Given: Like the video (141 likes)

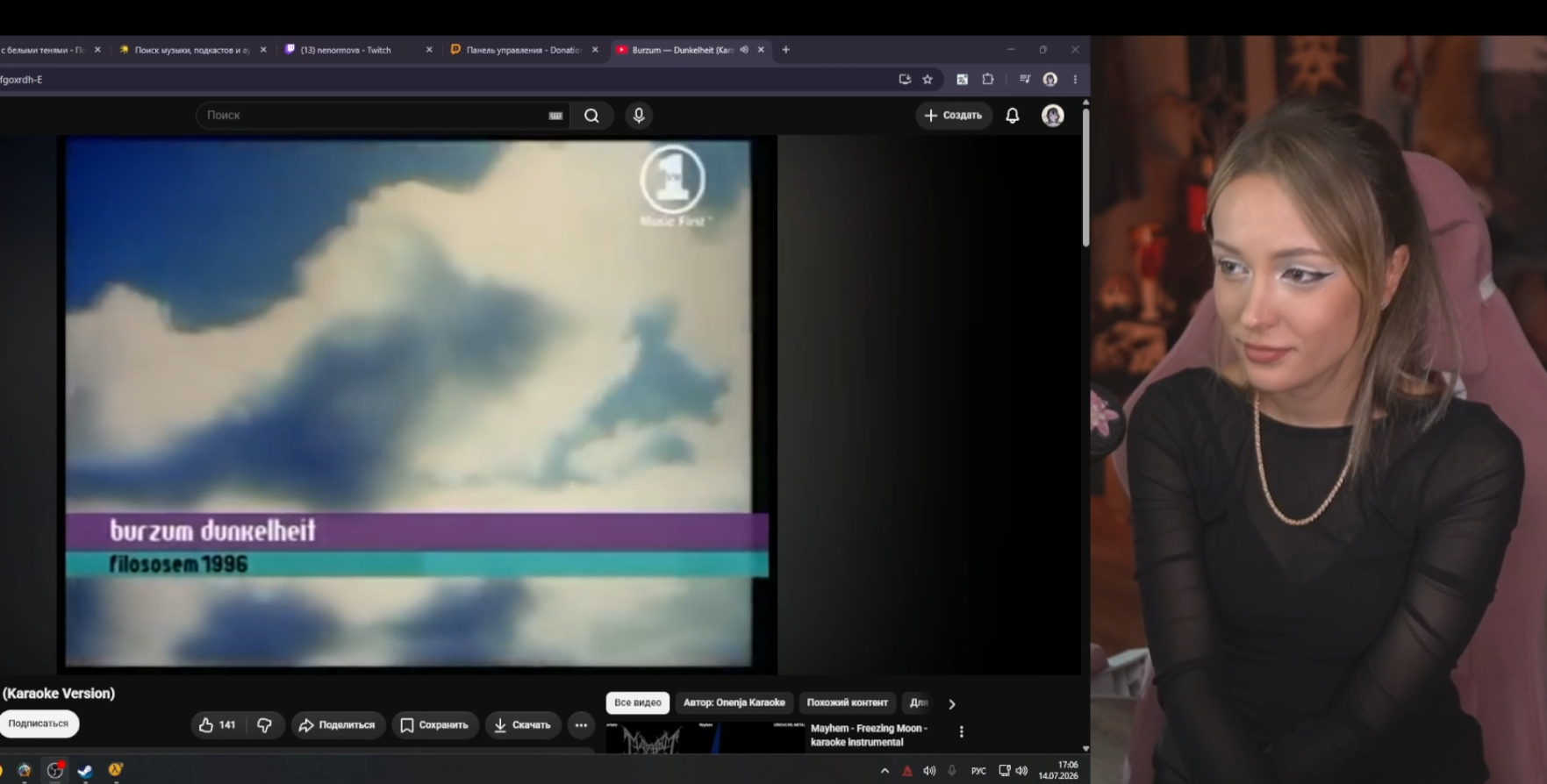Looking at the screenshot, I should [218, 725].
